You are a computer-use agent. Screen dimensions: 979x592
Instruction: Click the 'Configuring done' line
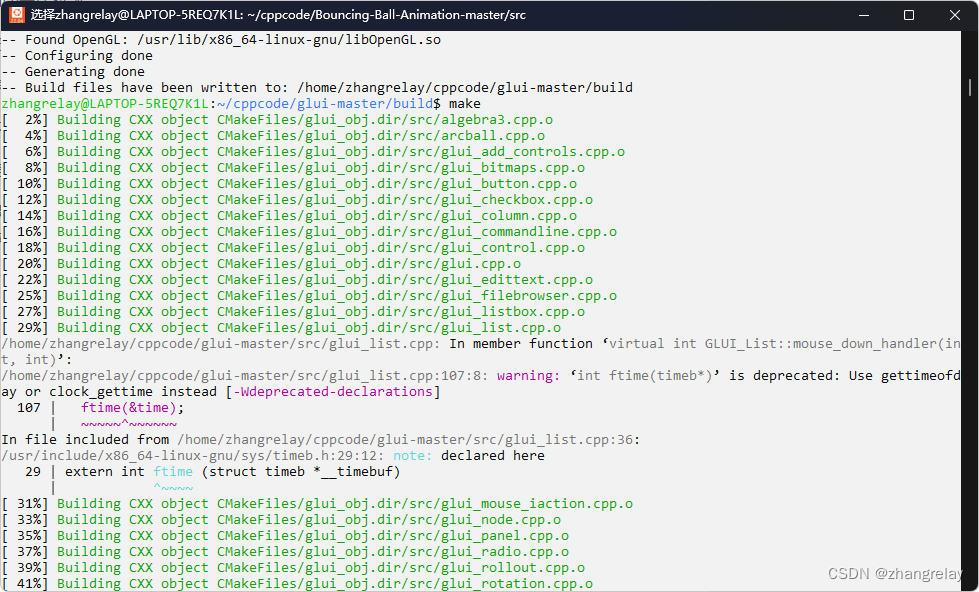pyautogui.click(x=77, y=56)
